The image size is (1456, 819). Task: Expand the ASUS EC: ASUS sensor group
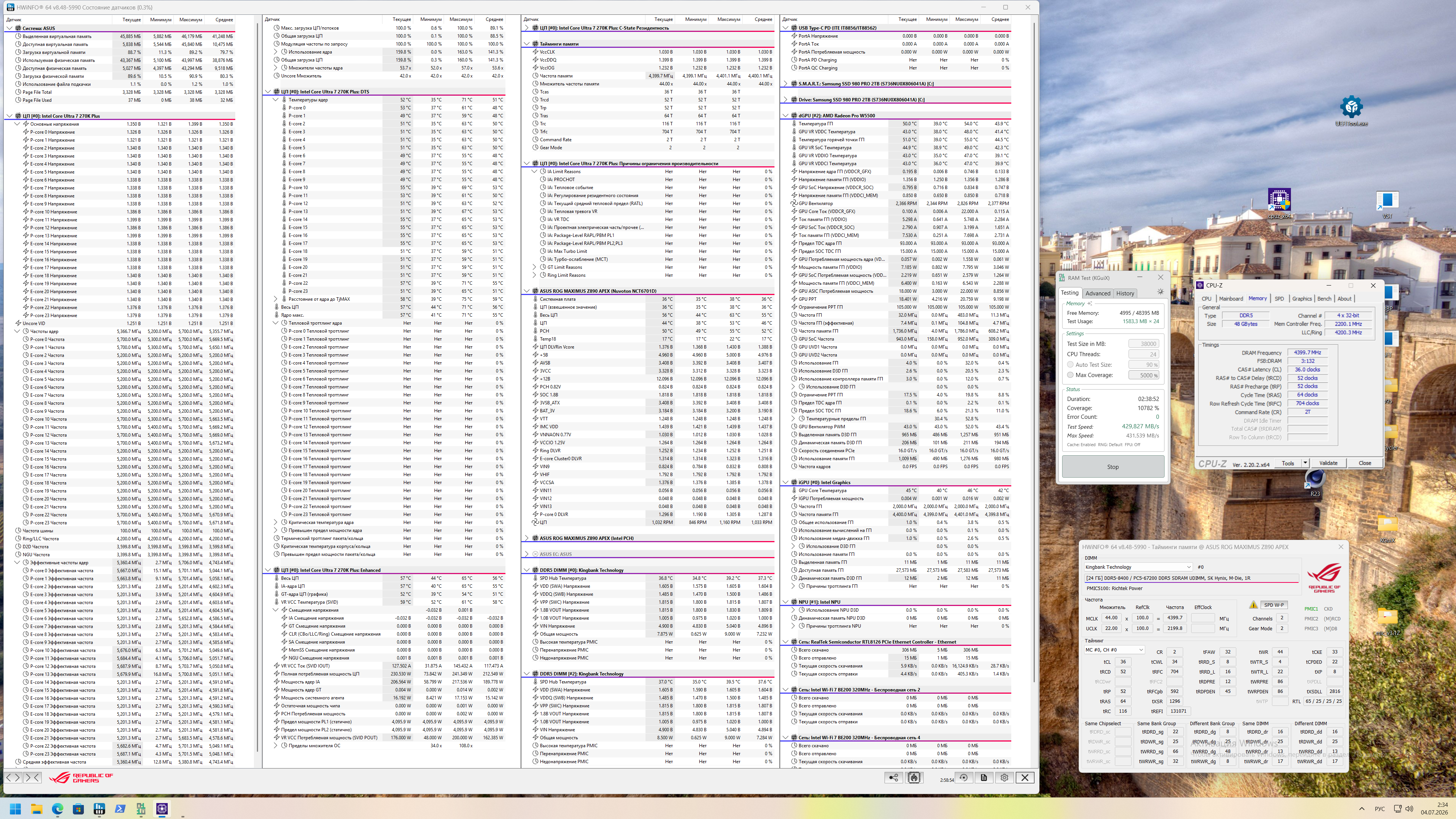point(527,554)
